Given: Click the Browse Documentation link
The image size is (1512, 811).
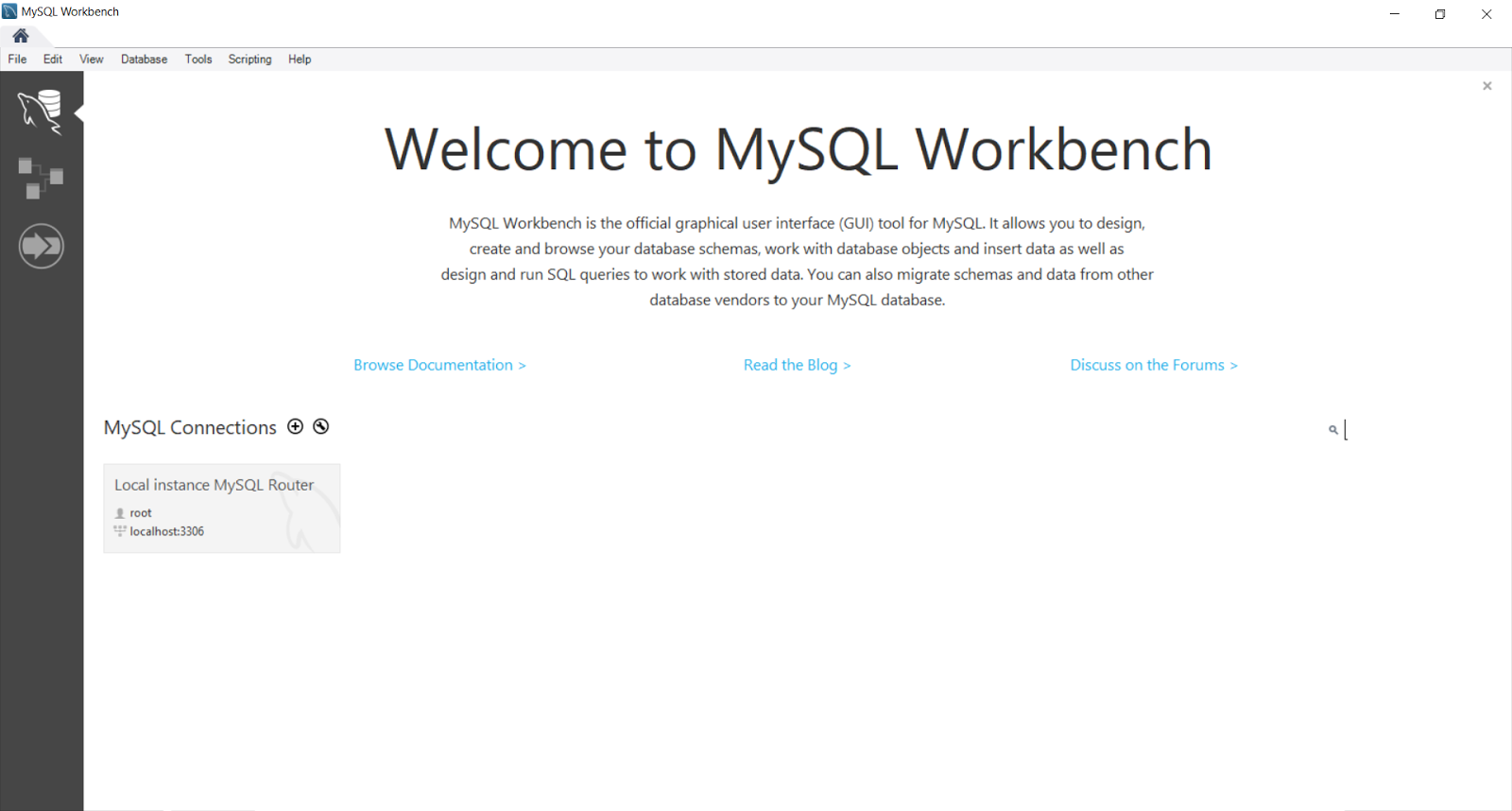Looking at the screenshot, I should (439, 365).
